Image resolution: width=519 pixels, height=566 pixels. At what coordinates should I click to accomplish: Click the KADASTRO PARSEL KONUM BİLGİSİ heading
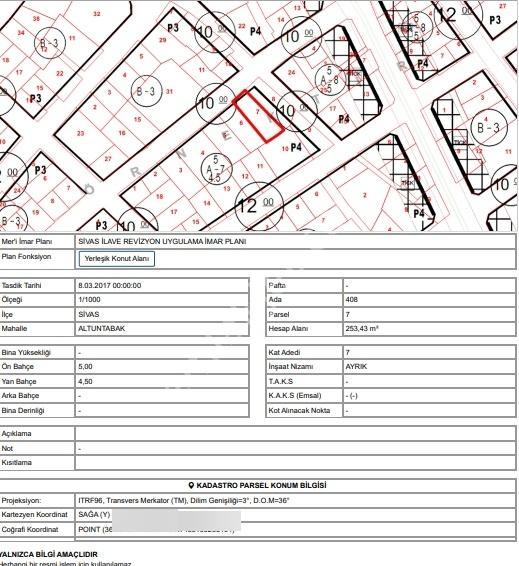point(261,486)
